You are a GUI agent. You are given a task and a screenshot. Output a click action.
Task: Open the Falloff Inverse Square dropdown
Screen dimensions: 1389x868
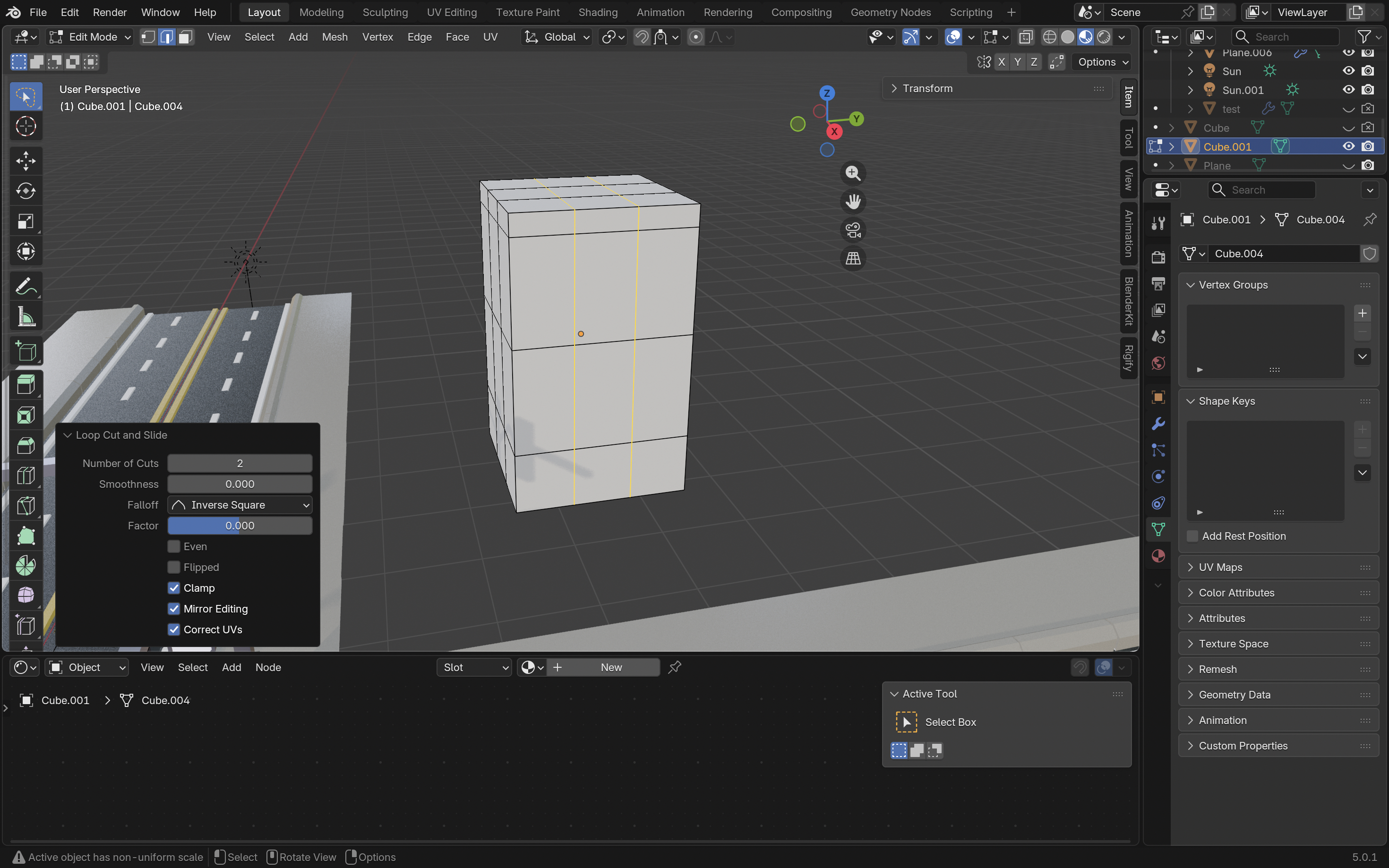pos(240,505)
